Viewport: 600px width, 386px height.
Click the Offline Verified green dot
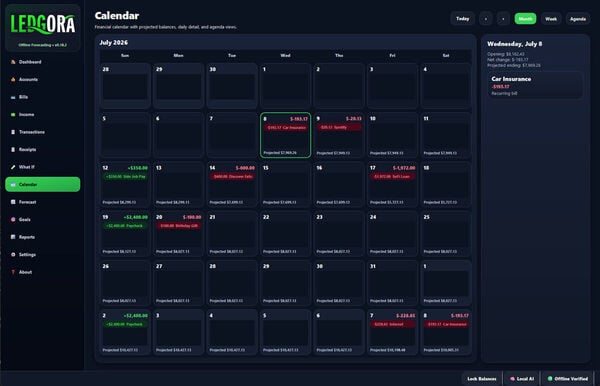click(550, 379)
